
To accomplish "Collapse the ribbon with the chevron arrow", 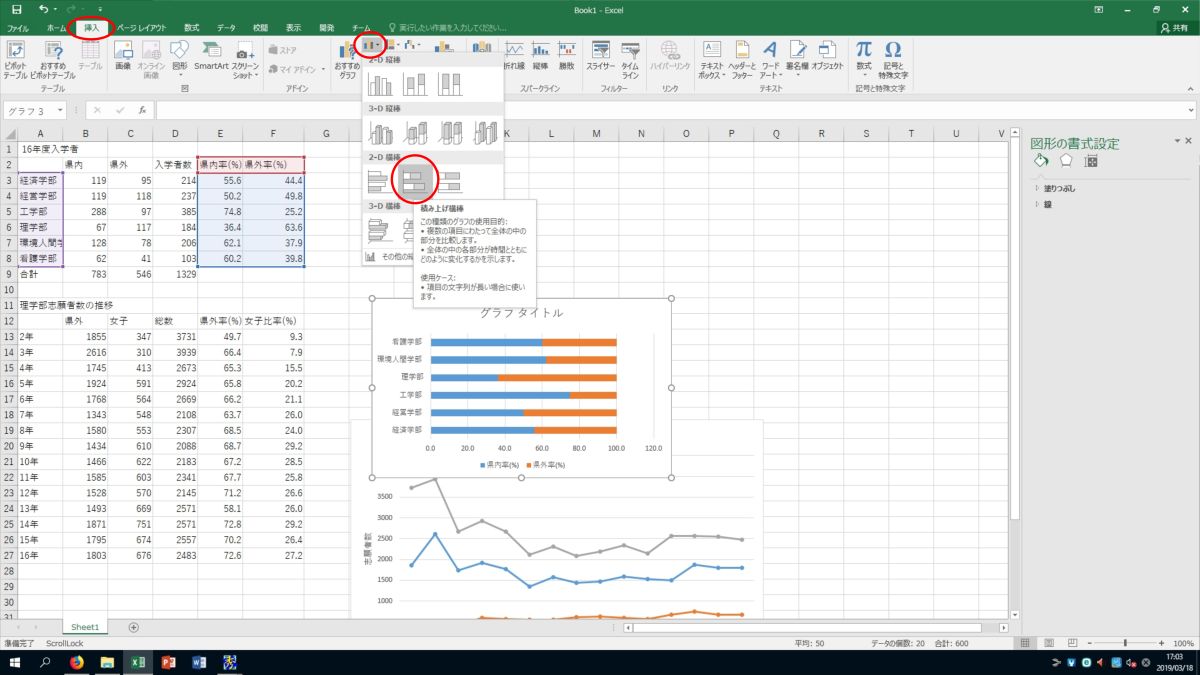I will click(x=1190, y=89).
